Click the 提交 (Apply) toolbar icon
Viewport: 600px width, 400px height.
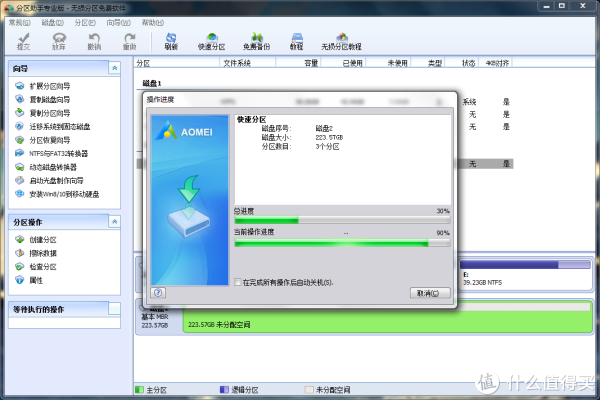tap(23, 41)
